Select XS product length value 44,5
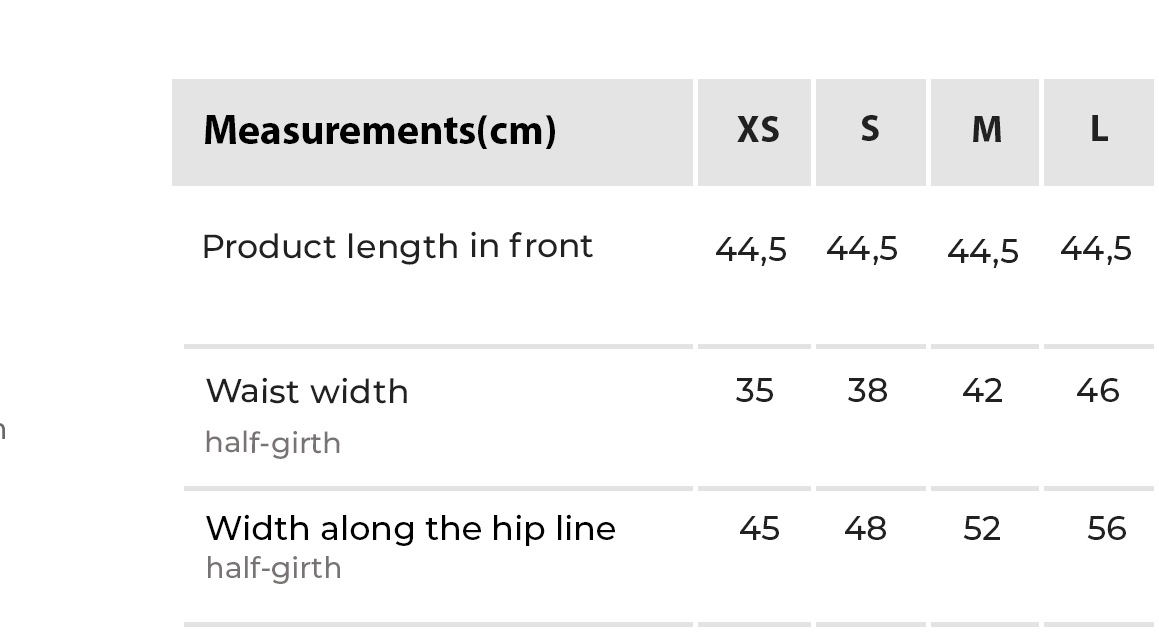Screen dimensions: 1159x632 click(750, 249)
